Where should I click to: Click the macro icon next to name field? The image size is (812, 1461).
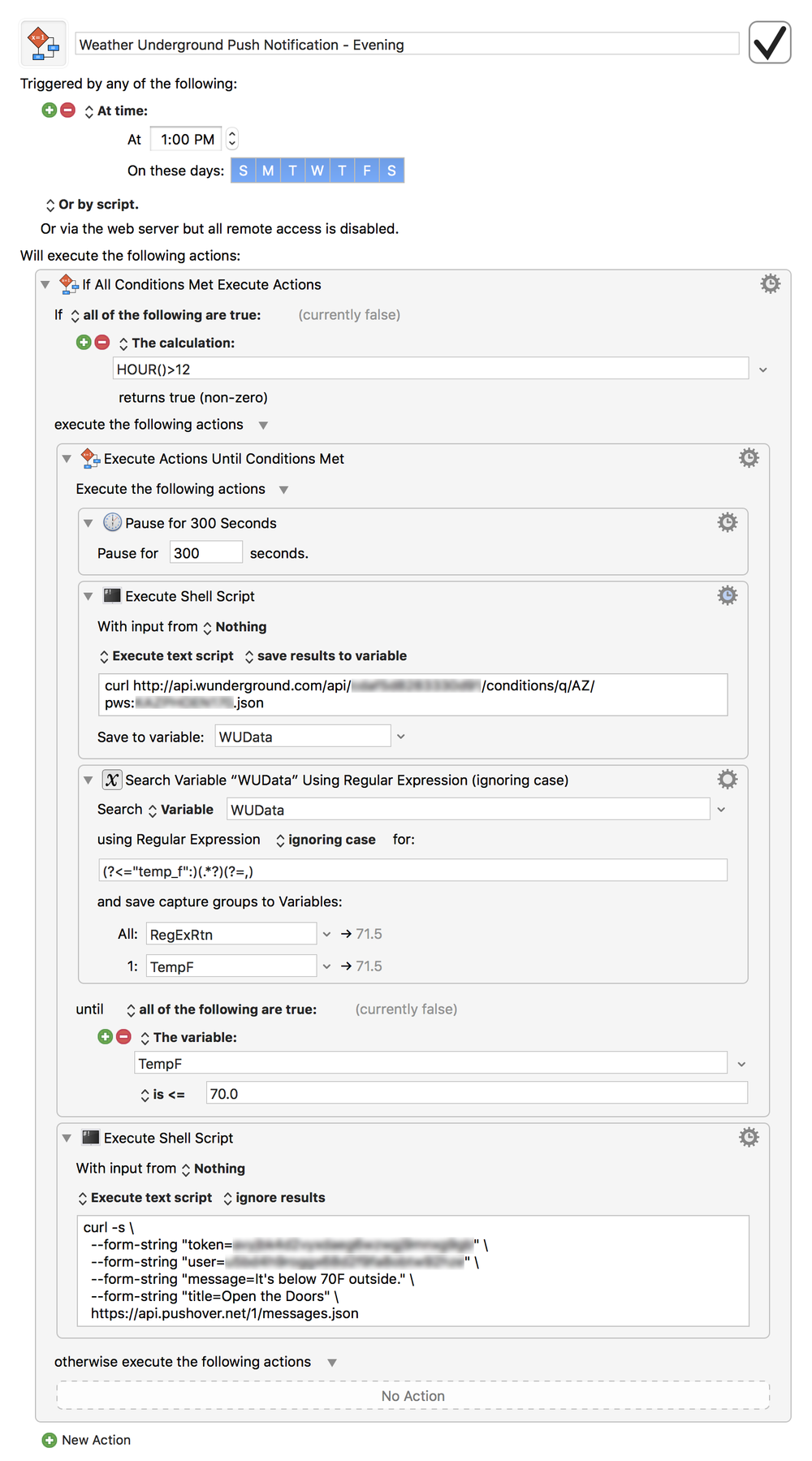click(43, 44)
